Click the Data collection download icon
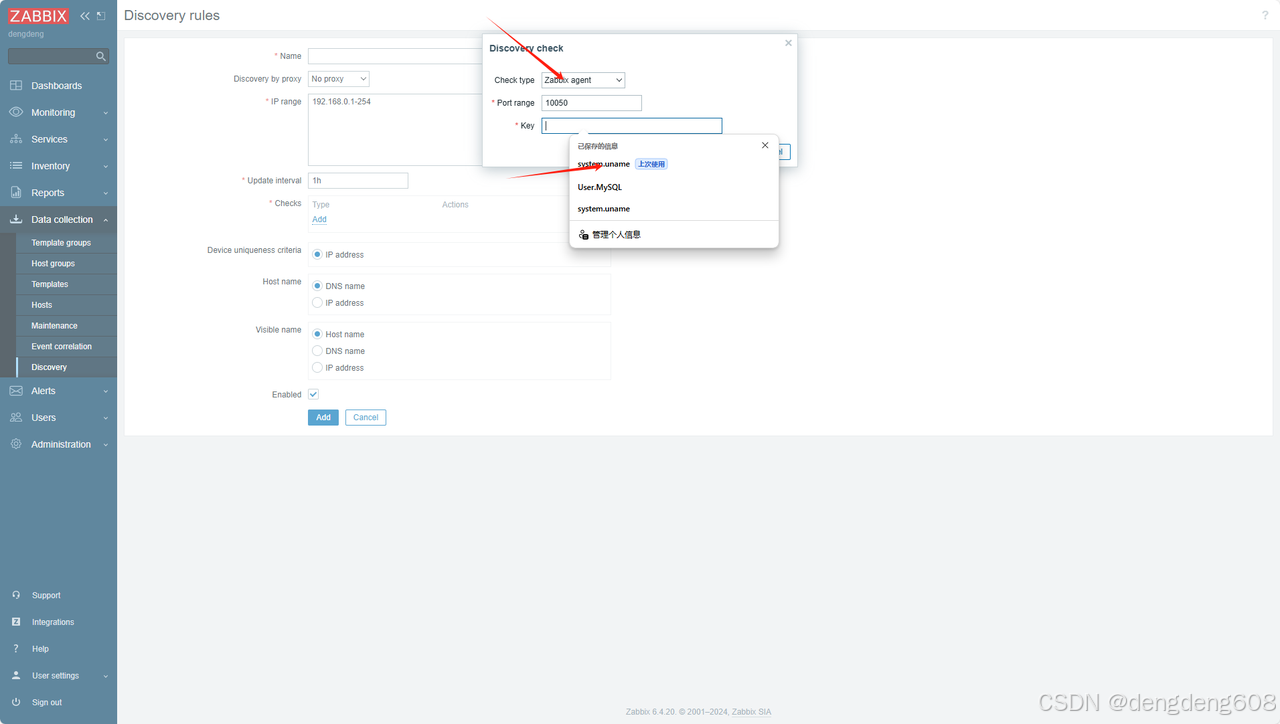The image size is (1280, 724). pyautogui.click(x=16, y=219)
